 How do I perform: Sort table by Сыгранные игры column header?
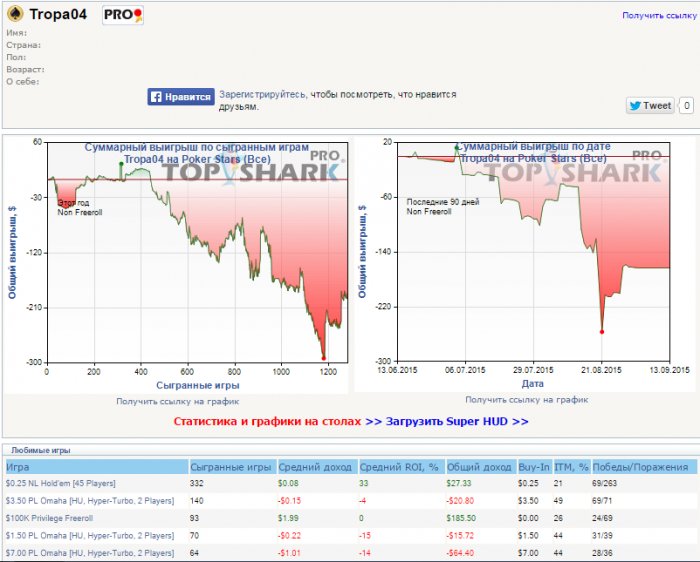pyautogui.click(x=233, y=467)
